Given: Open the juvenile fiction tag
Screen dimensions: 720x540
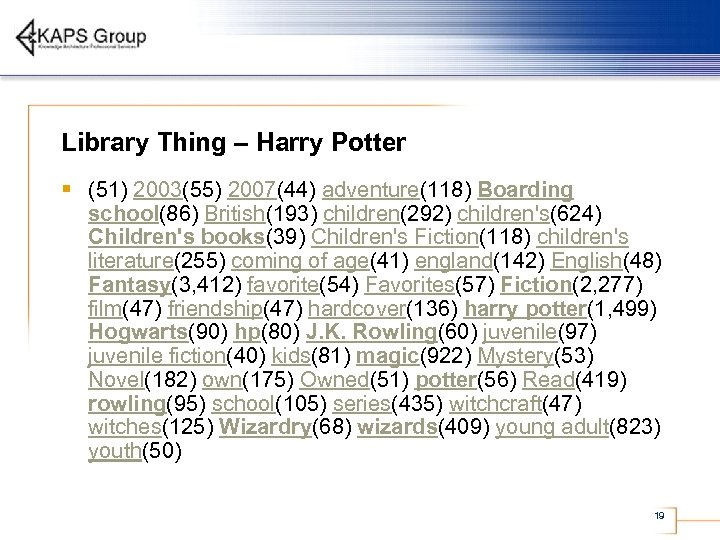Looking at the screenshot, I should (x=157, y=356).
